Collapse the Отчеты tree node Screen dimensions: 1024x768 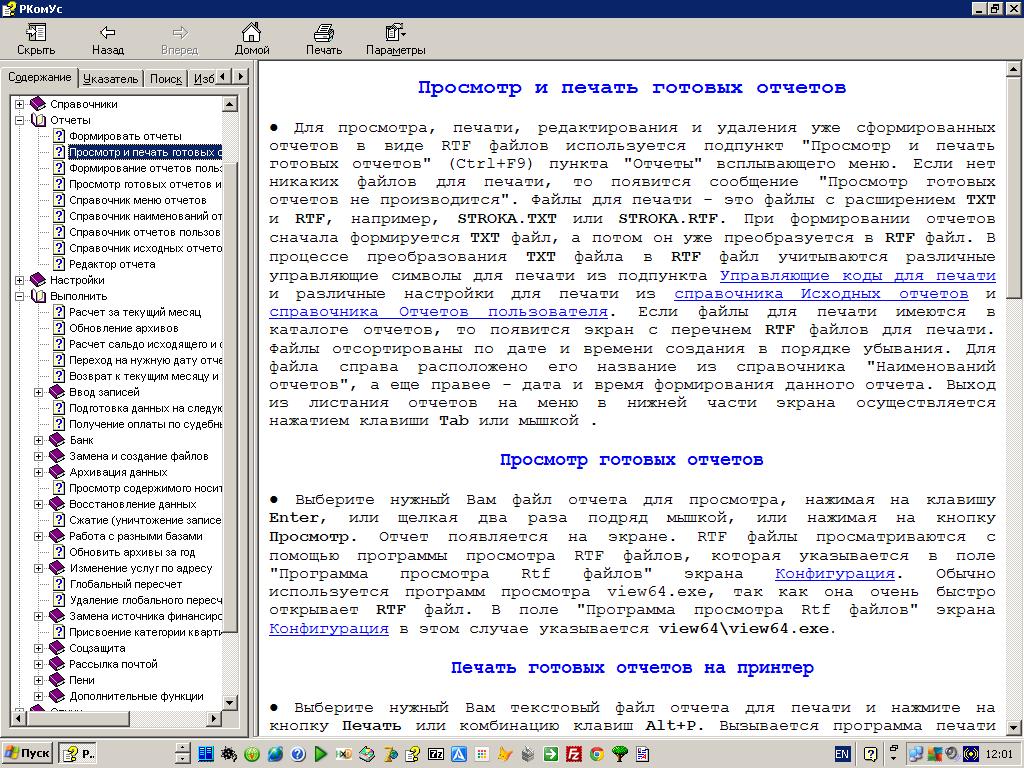(19, 120)
